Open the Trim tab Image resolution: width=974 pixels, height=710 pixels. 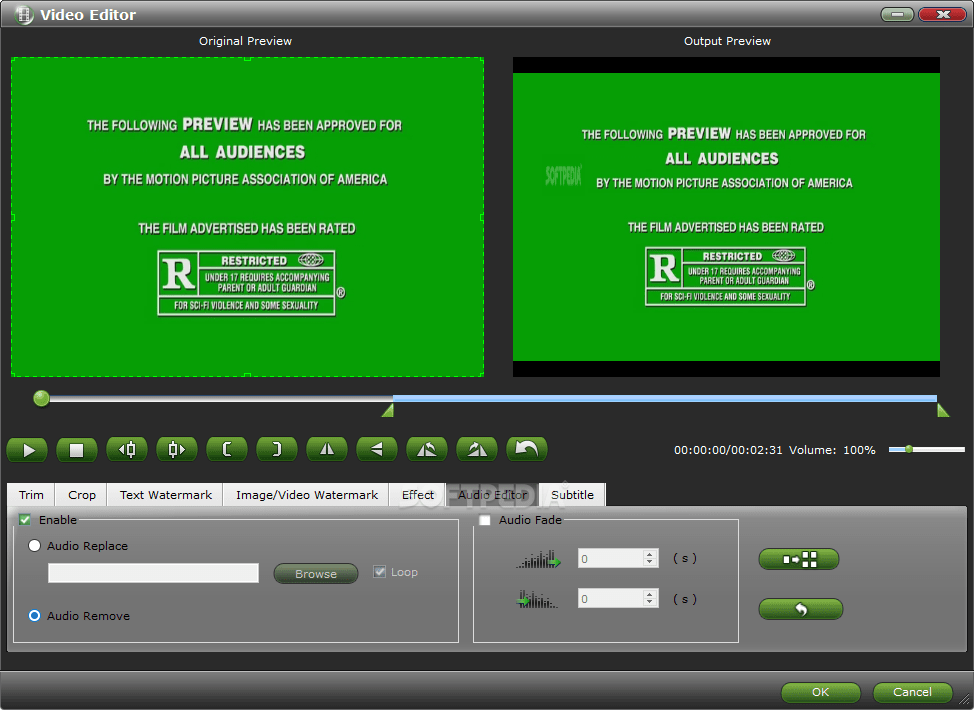click(x=31, y=495)
